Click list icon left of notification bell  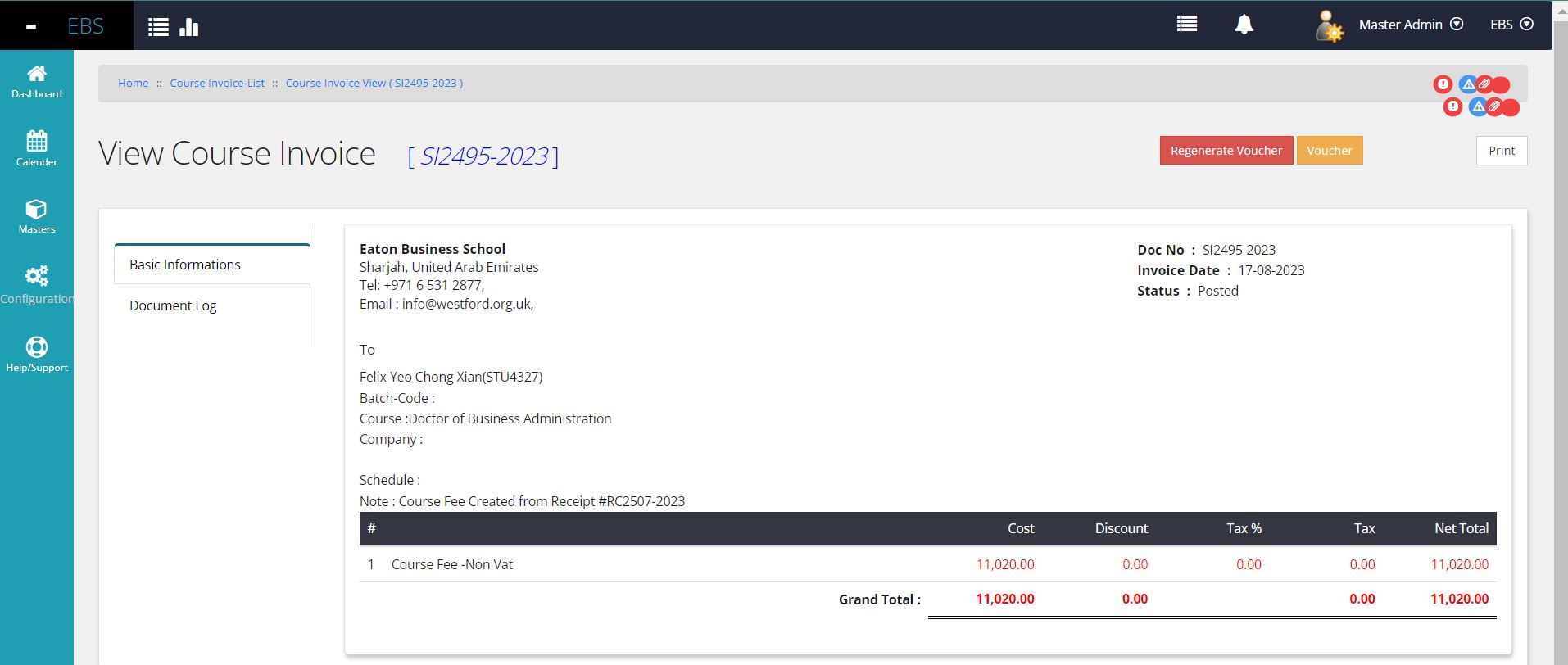(x=1186, y=25)
